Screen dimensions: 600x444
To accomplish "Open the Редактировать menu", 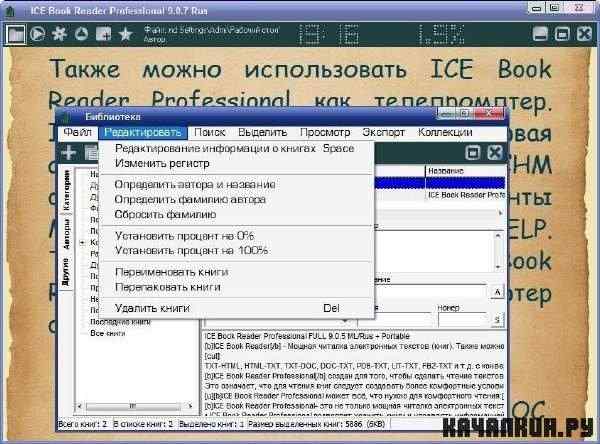I will [143, 132].
